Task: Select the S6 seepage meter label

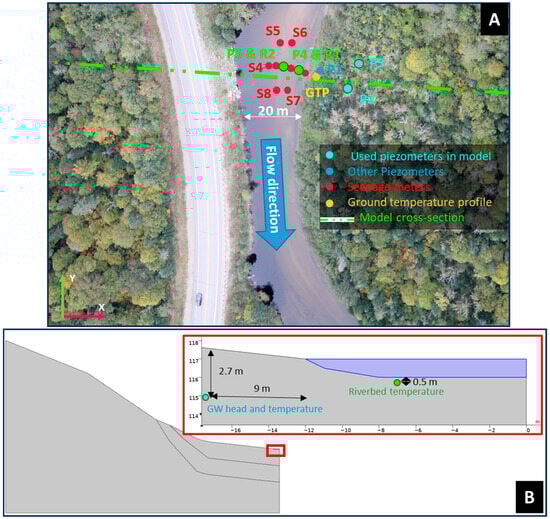Action: pos(300,32)
